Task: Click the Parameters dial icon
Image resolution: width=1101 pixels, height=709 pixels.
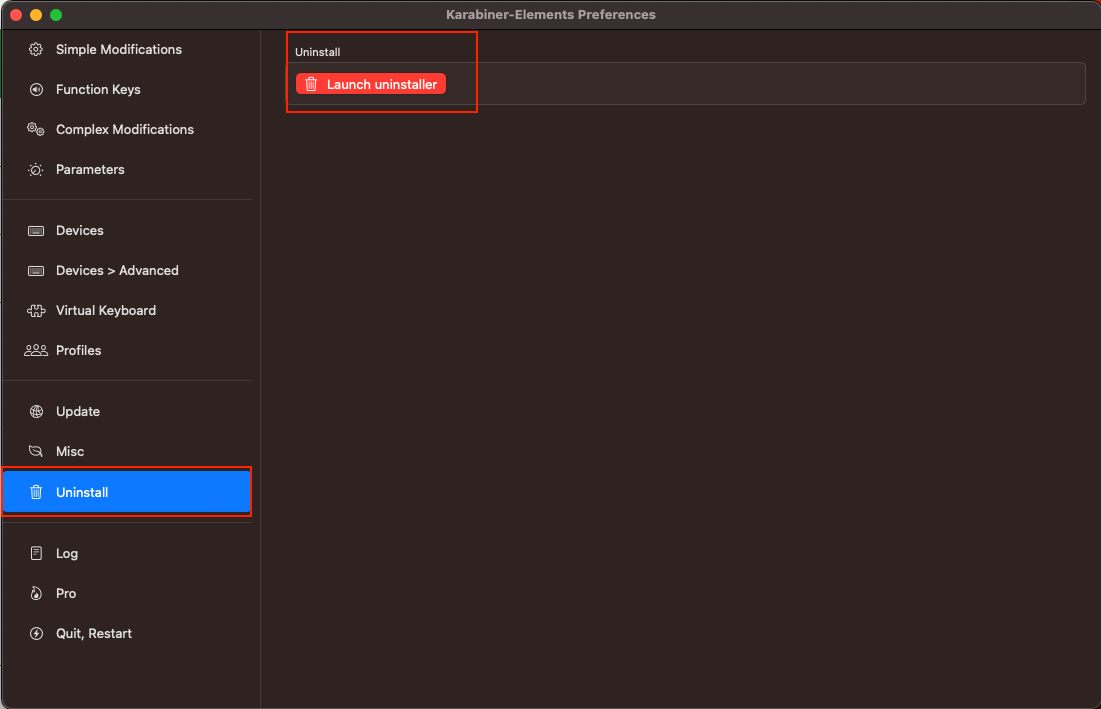Action: (x=36, y=169)
